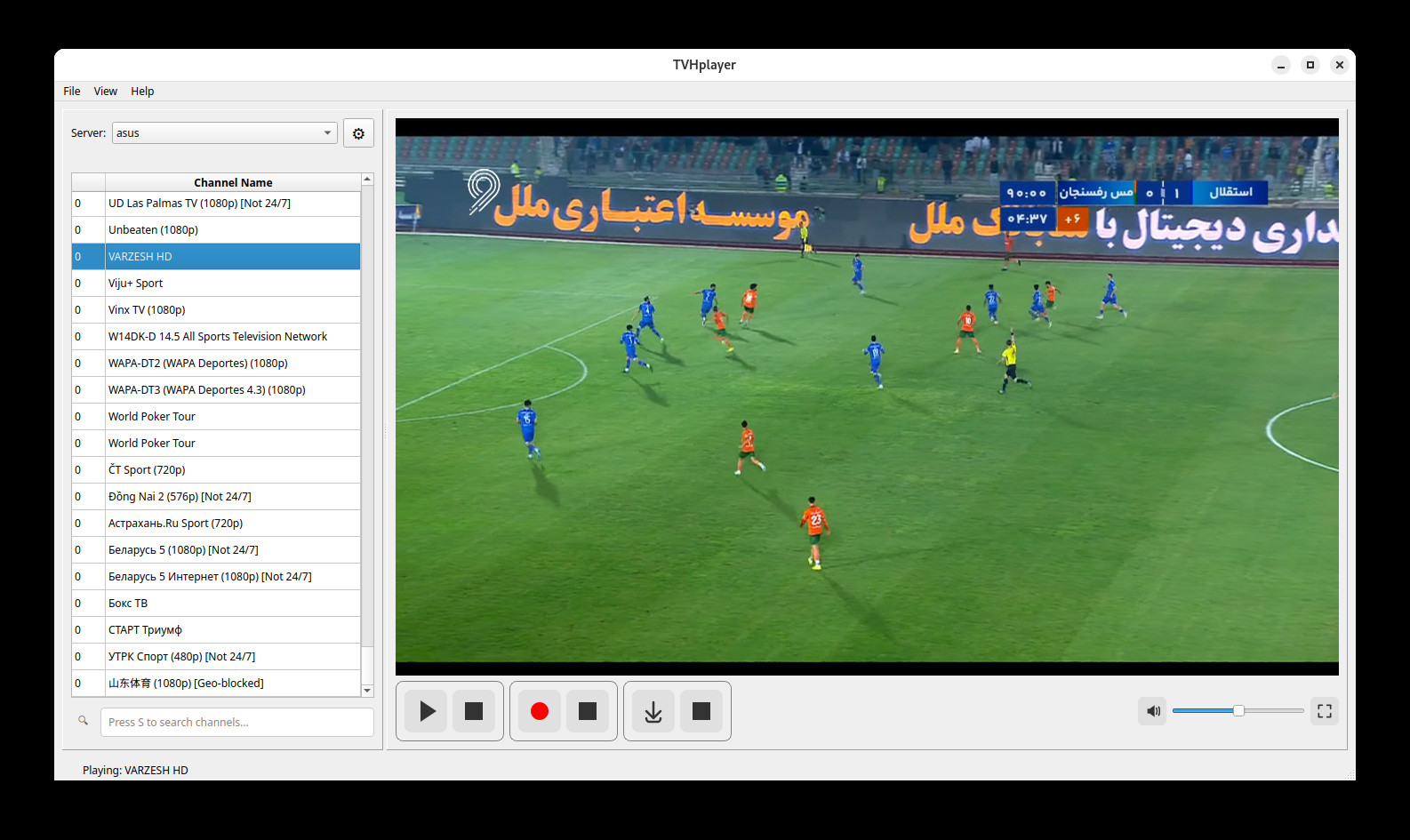Click the Channel Name column header
The width and height of the screenshot is (1410, 840).
point(233,182)
